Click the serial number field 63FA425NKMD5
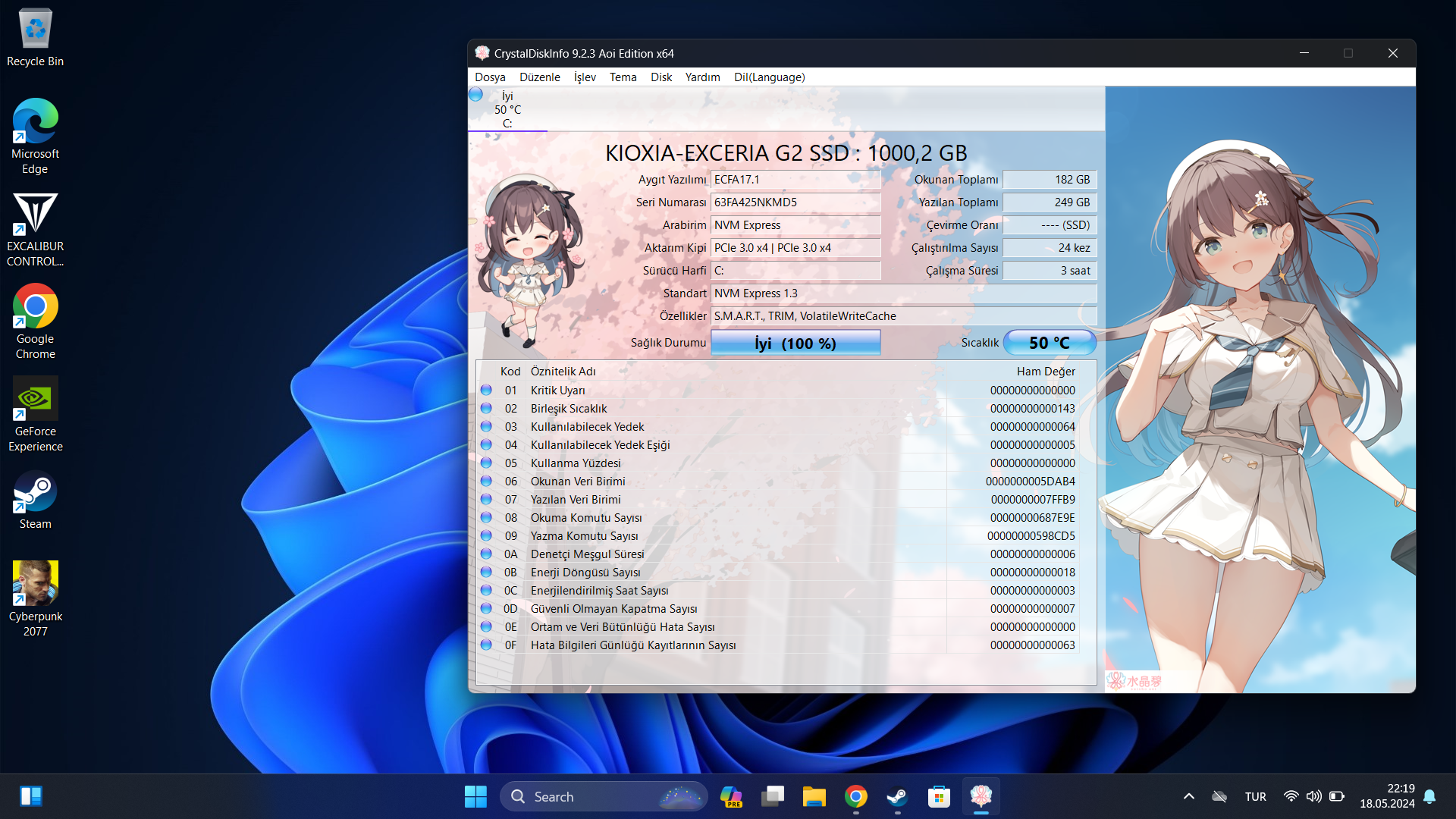This screenshot has width=1456, height=819. [x=795, y=202]
